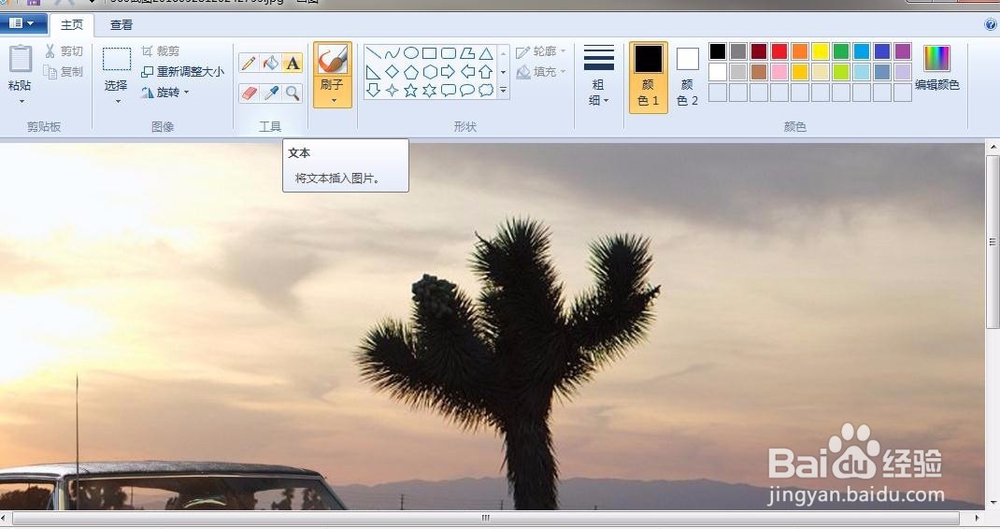Choose the Cloud callout shape
1000x529 pixels.
click(x=486, y=90)
